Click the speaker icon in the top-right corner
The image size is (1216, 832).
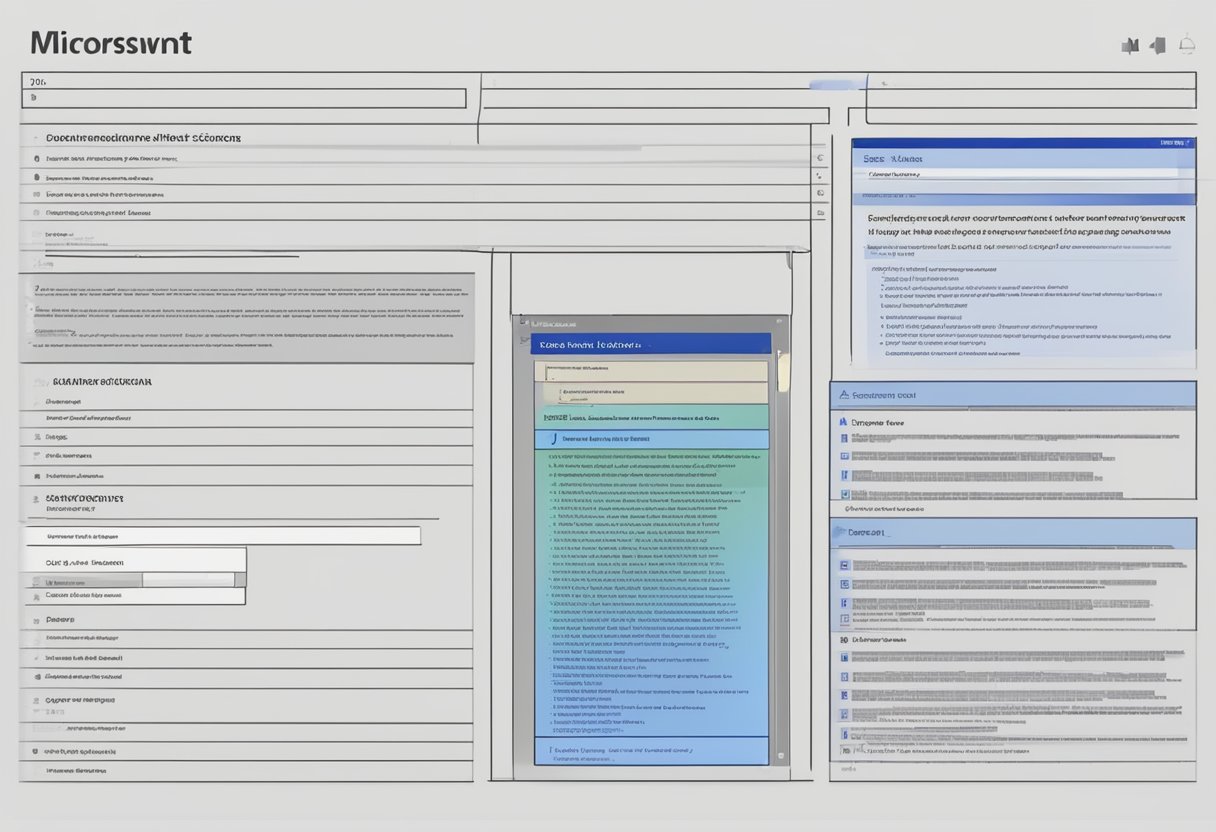[x=1158, y=45]
